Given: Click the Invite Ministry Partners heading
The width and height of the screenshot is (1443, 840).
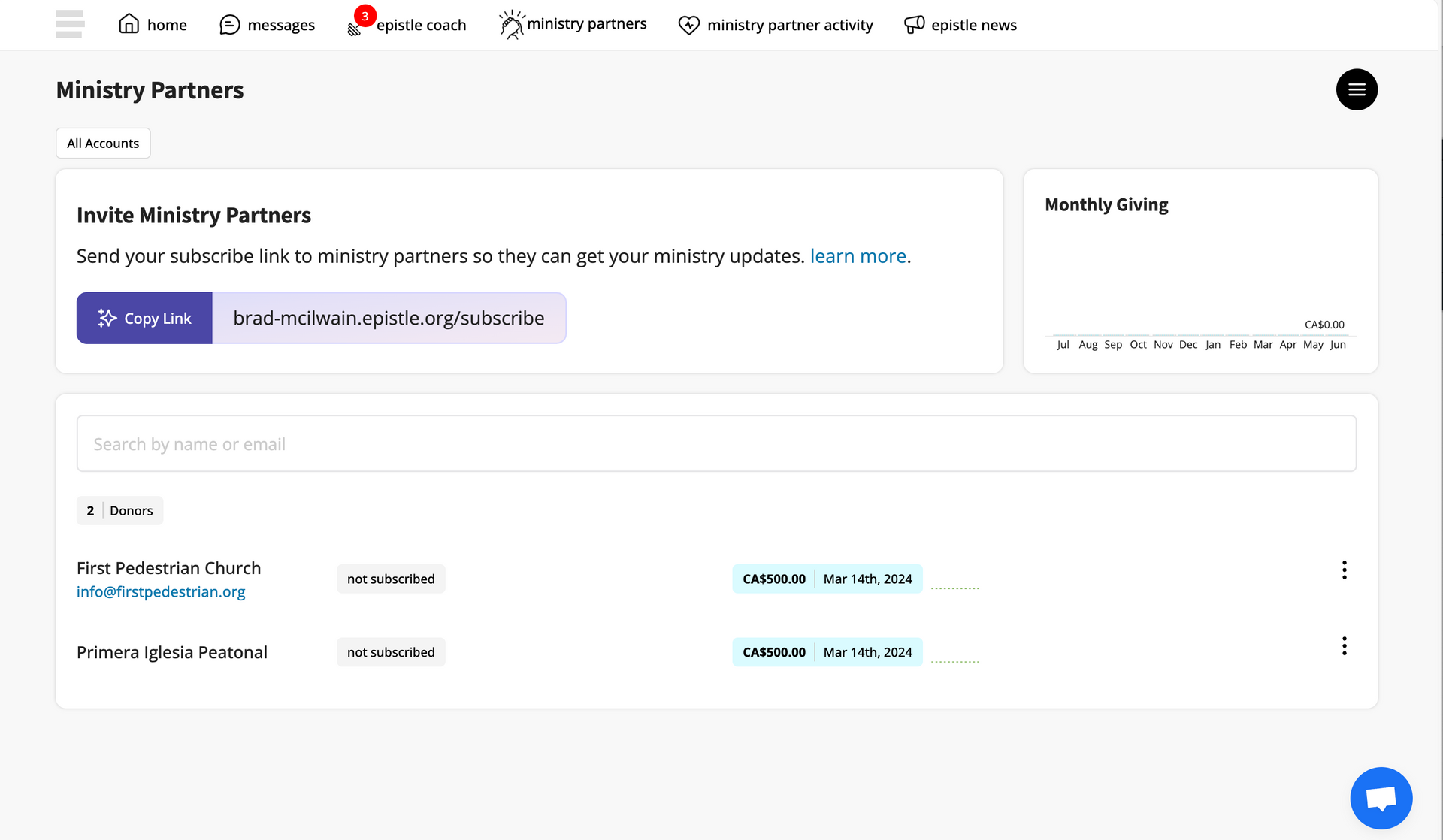Looking at the screenshot, I should 194,215.
